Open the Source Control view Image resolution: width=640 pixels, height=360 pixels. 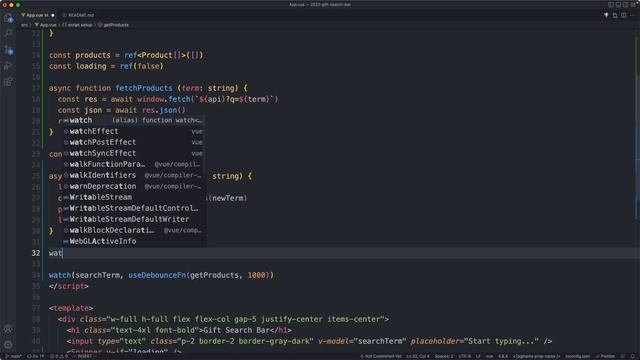point(8,50)
